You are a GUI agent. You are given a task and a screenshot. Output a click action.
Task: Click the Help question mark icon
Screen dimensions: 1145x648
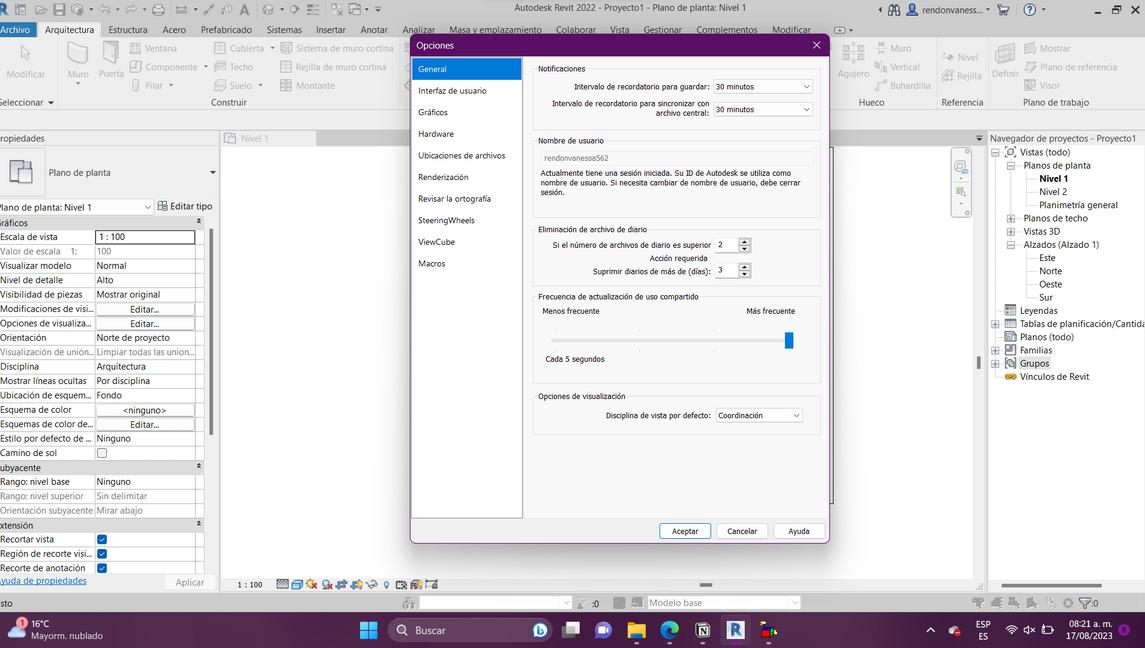coord(1030,9)
